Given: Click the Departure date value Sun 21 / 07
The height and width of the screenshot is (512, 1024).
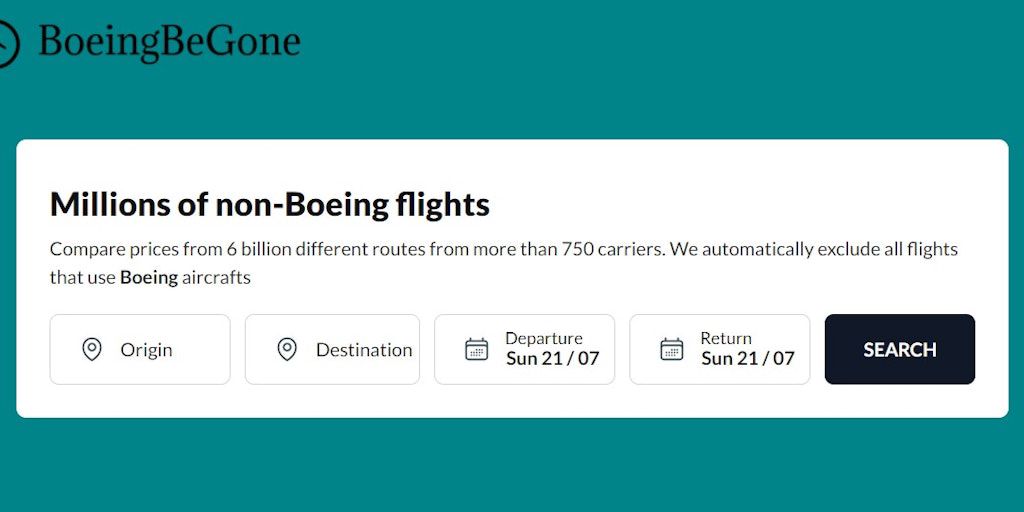Looking at the screenshot, I should [552, 359].
